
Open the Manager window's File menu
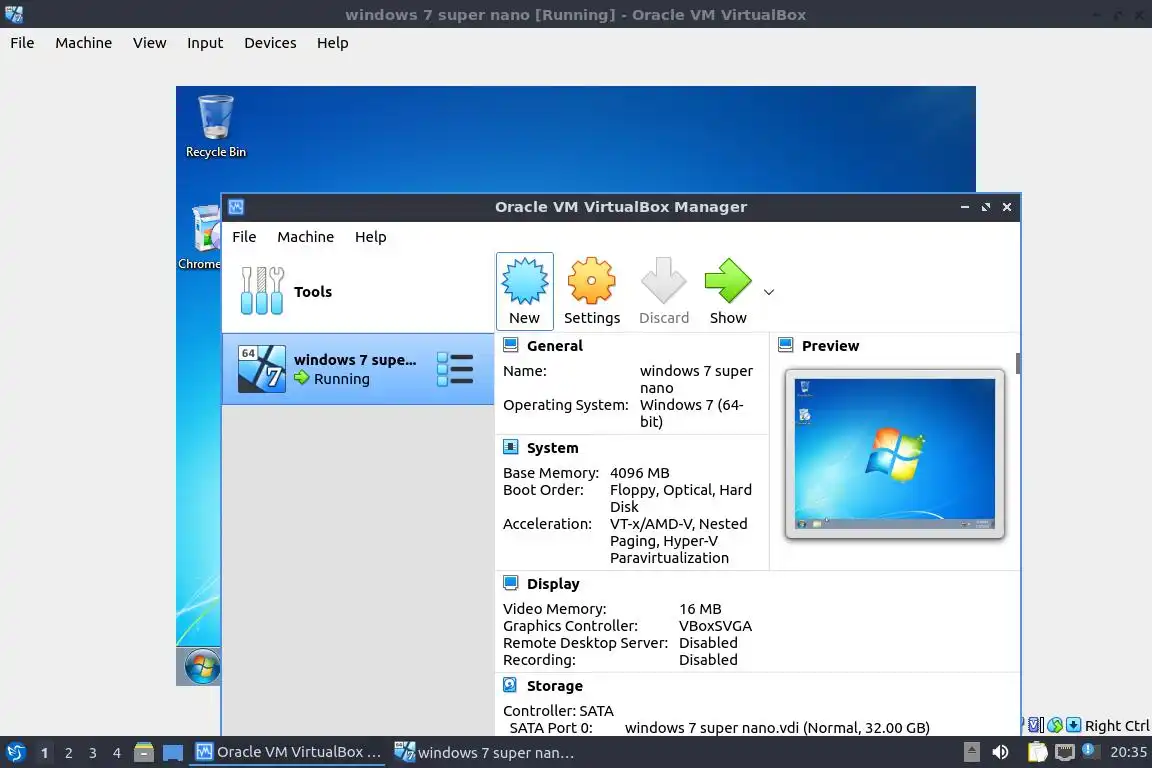pyautogui.click(x=244, y=237)
